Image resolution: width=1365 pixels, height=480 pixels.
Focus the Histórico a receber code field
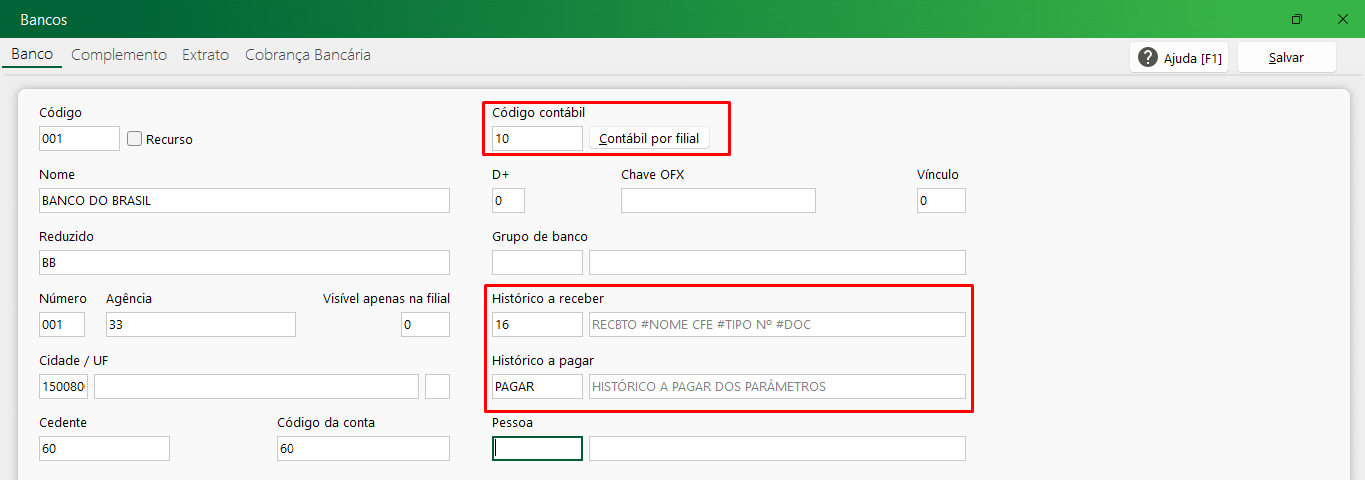[x=537, y=324]
